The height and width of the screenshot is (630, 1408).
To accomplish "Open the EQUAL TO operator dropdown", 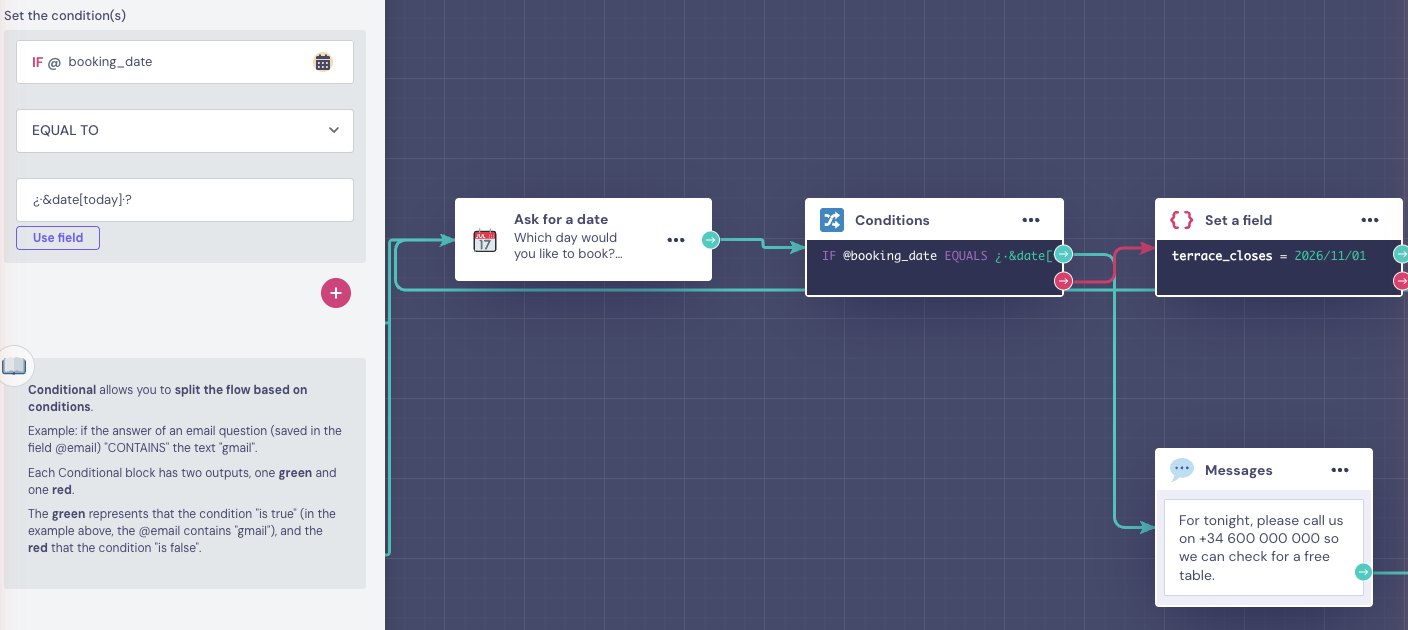I will (185, 131).
